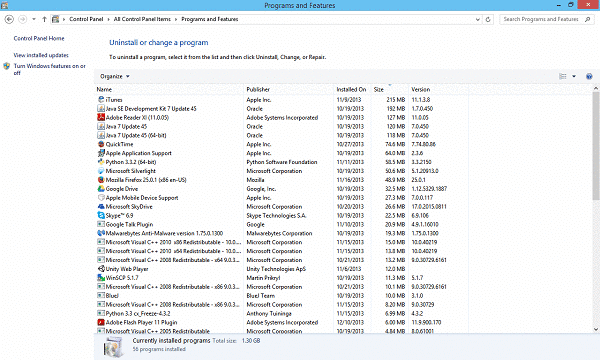600x360 pixels.
Task: Click the Search Programs and Features field
Action: (x=546, y=19)
